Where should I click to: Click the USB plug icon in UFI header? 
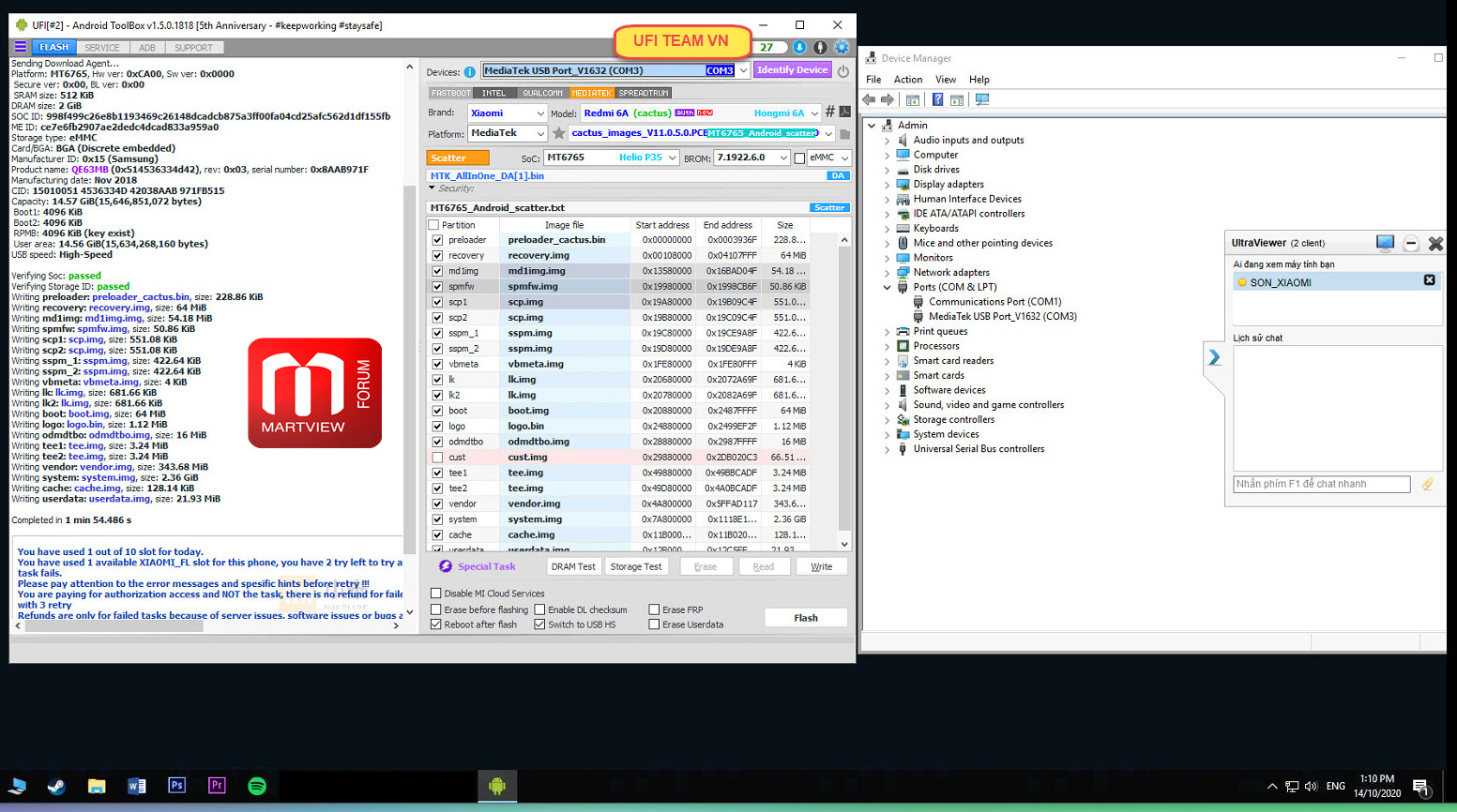tap(820, 47)
